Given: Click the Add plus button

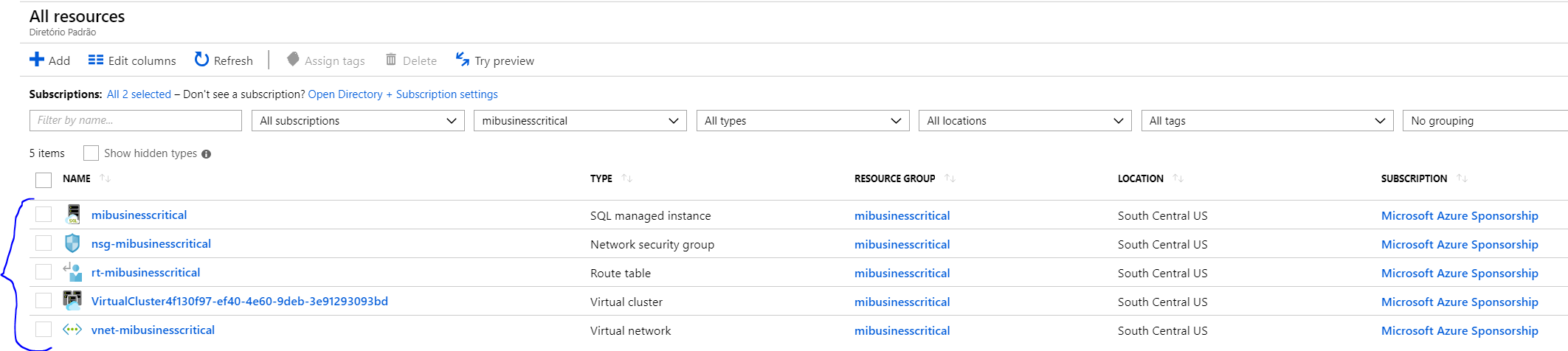Looking at the screenshot, I should pos(49,60).
